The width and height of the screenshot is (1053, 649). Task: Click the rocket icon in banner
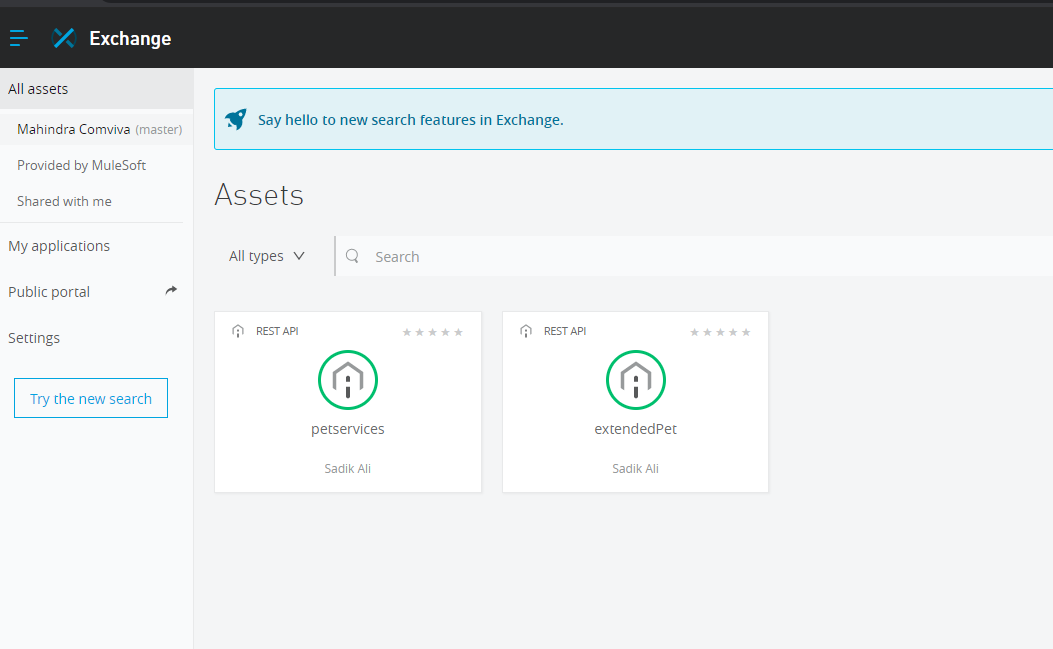pyautogui.click(x=236, y=119)
